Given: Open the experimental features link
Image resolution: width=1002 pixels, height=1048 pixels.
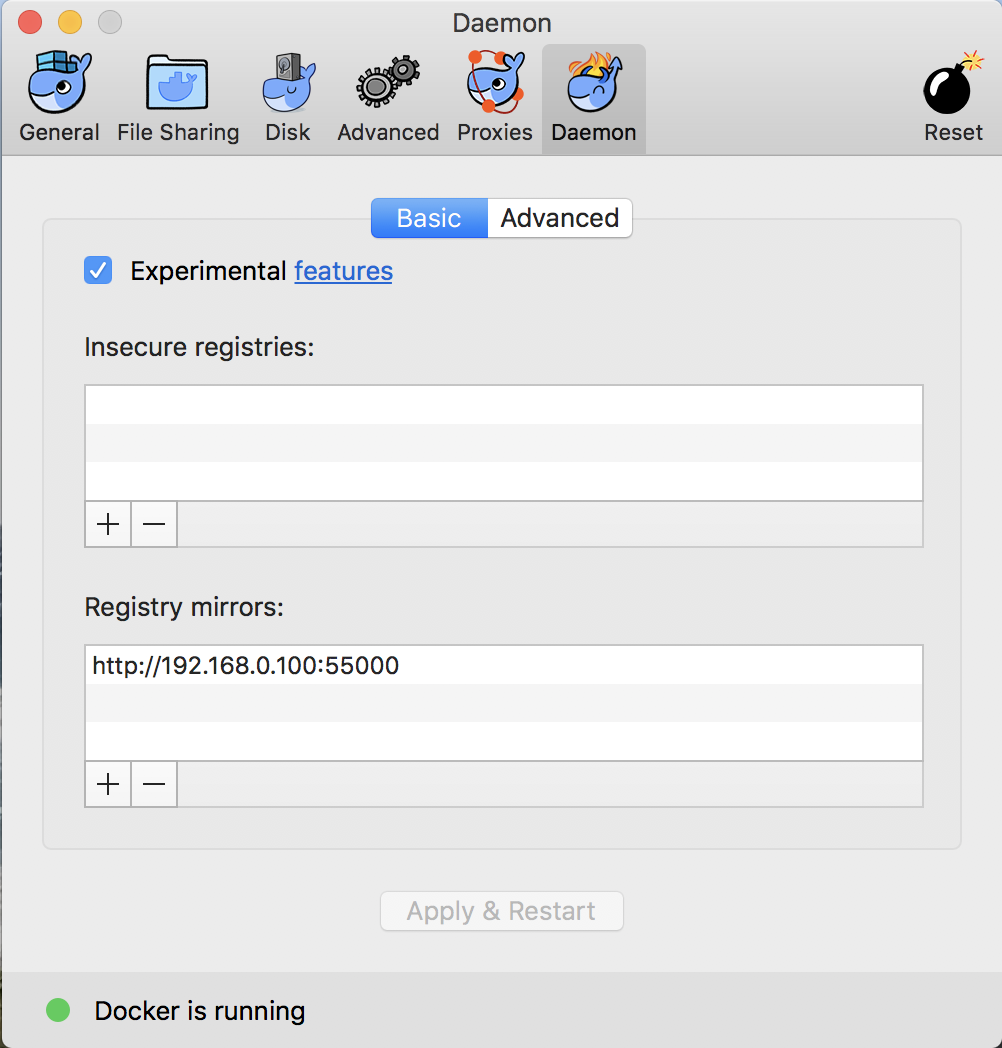Looking at the screenshot, I should click(344, 271).
